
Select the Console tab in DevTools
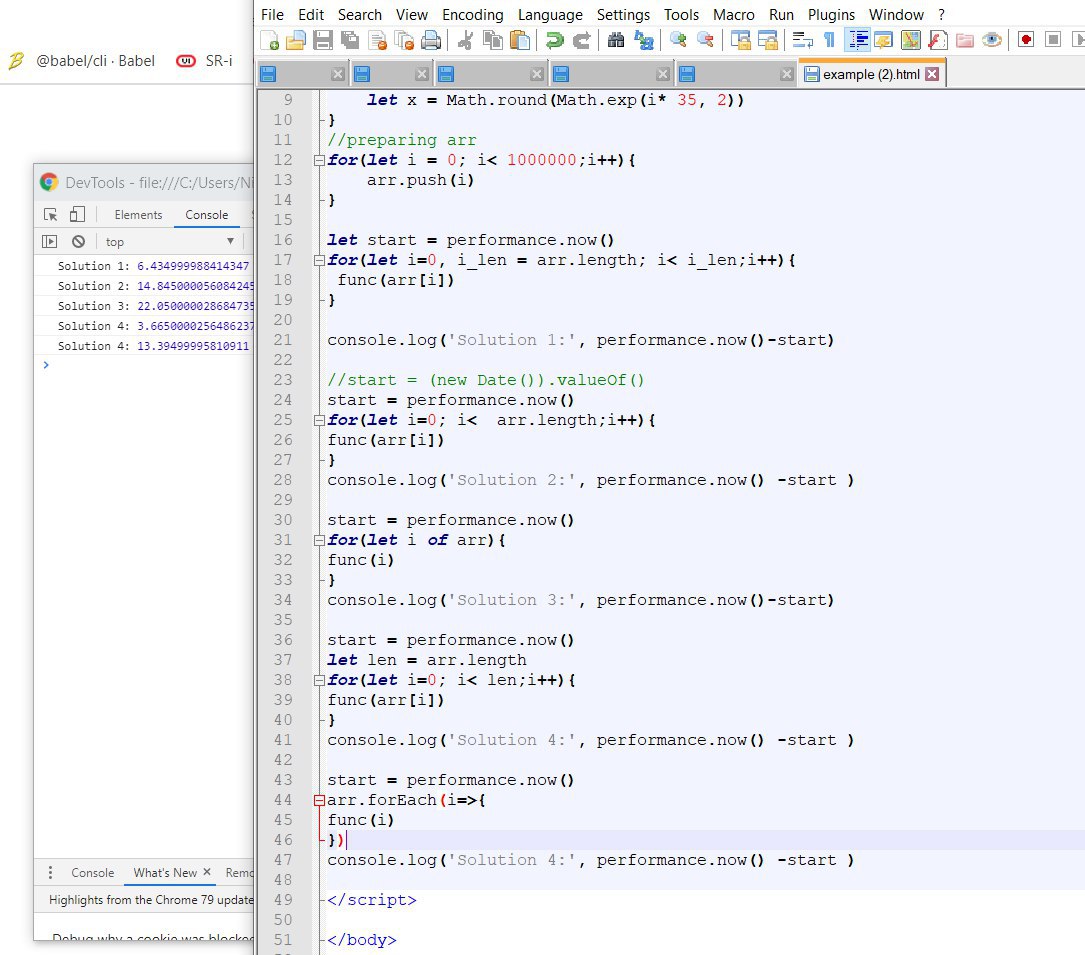206,215
